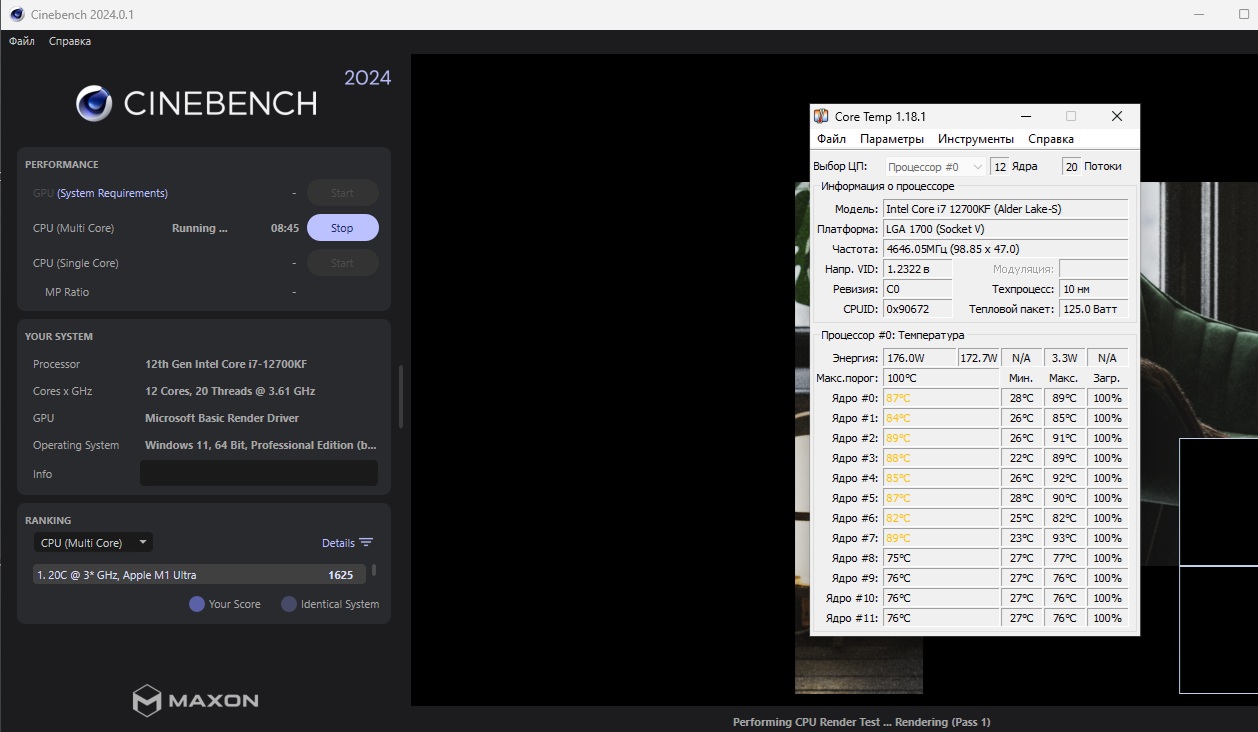
Task: Click the 08:45 elapsed timer
Action: point(285,228)
